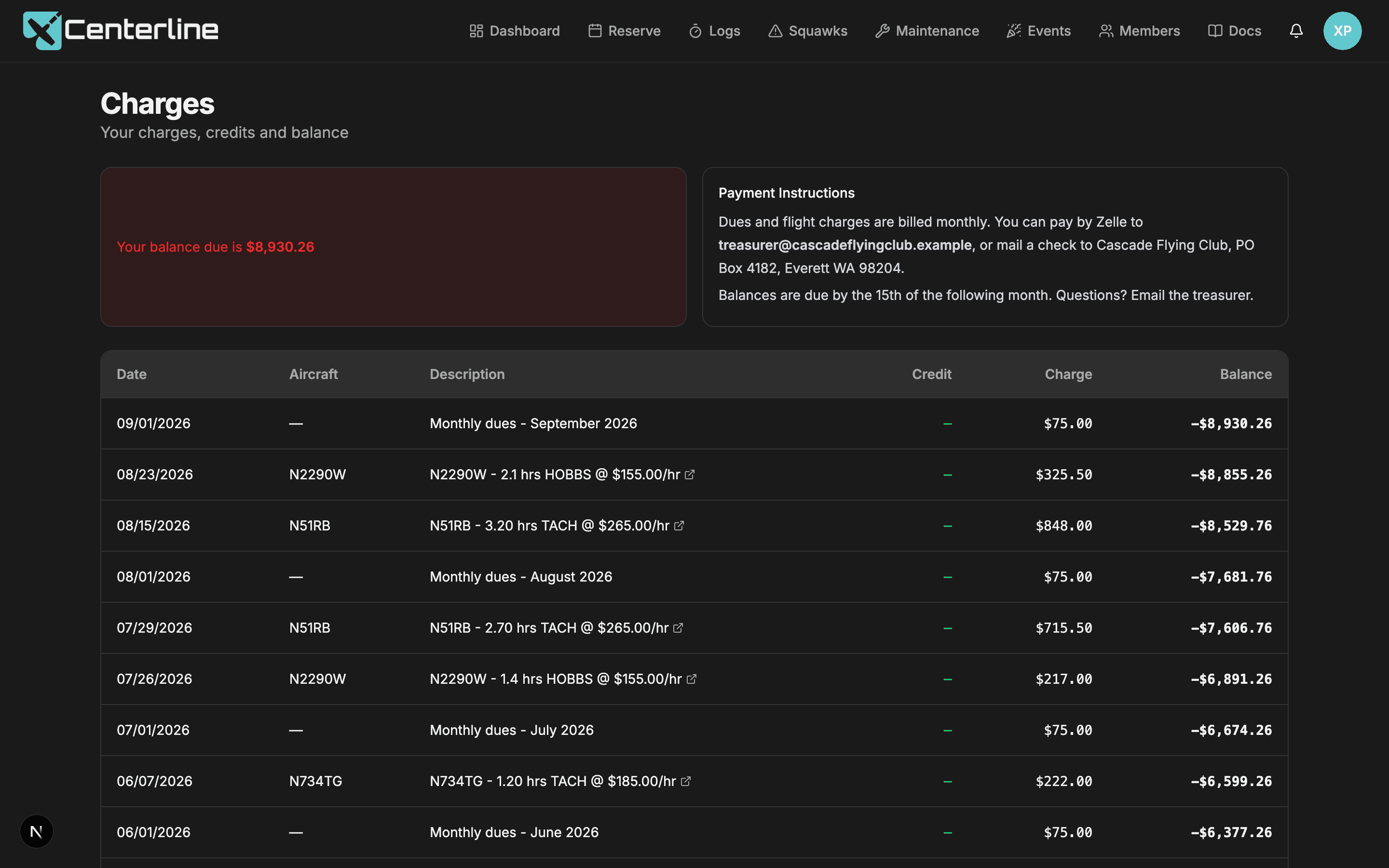
Task: Open flight log link for N51RB 3.20 hrs
Action: pos(679,526)
